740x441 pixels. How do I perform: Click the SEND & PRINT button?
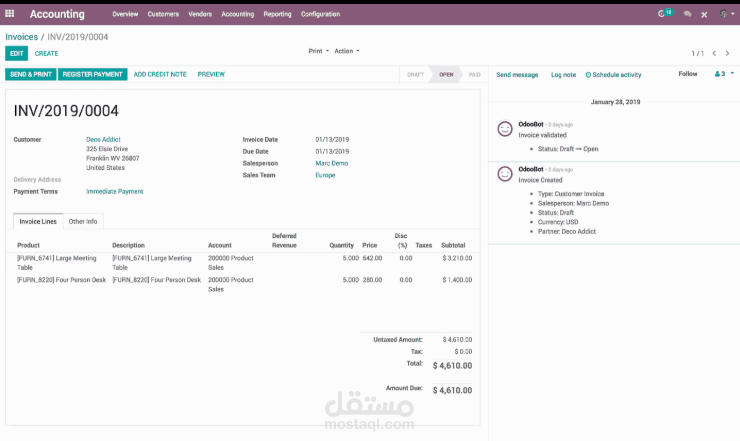(31, 74)
